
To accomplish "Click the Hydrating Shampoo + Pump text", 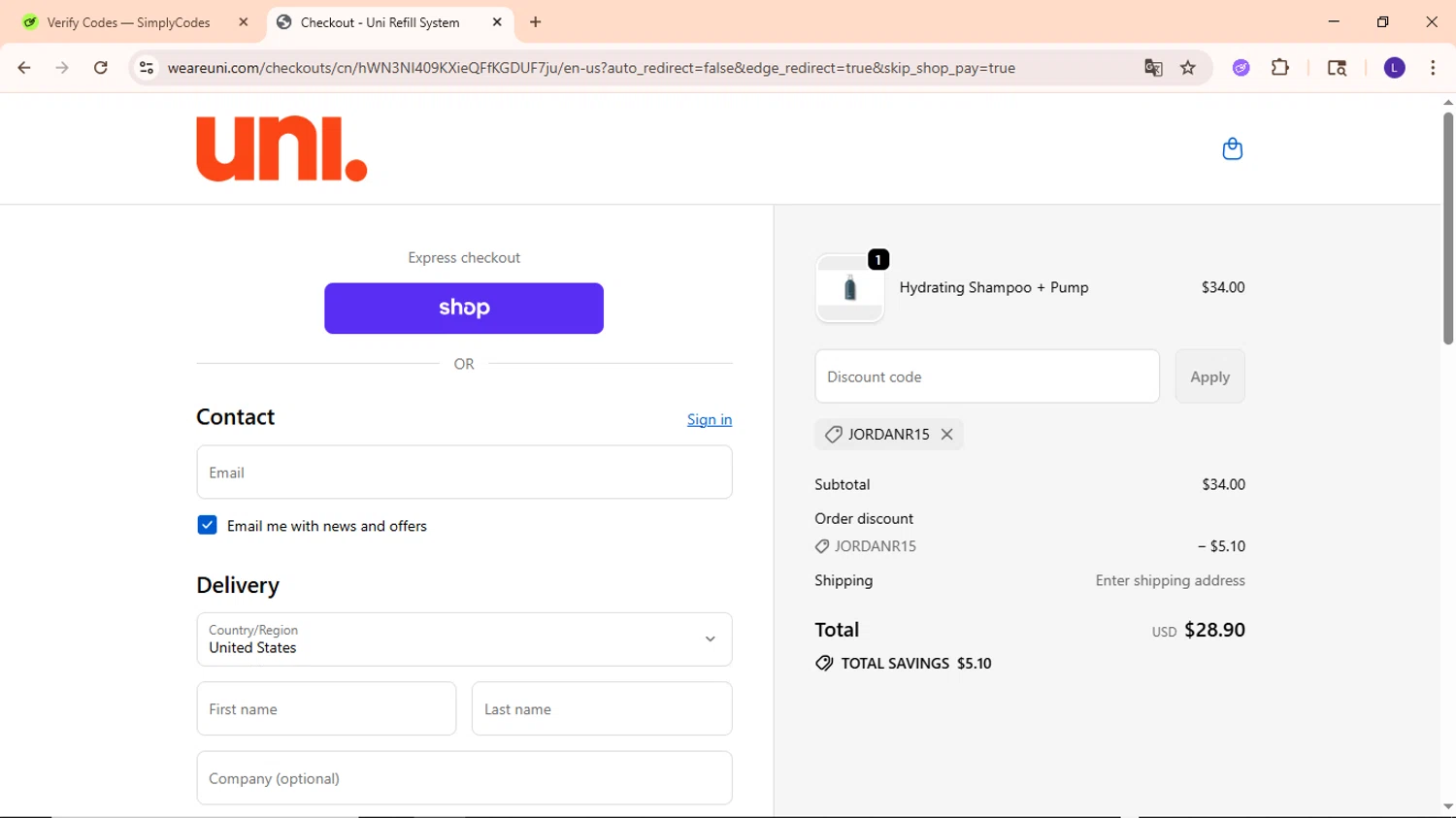I will click(994, 287).
